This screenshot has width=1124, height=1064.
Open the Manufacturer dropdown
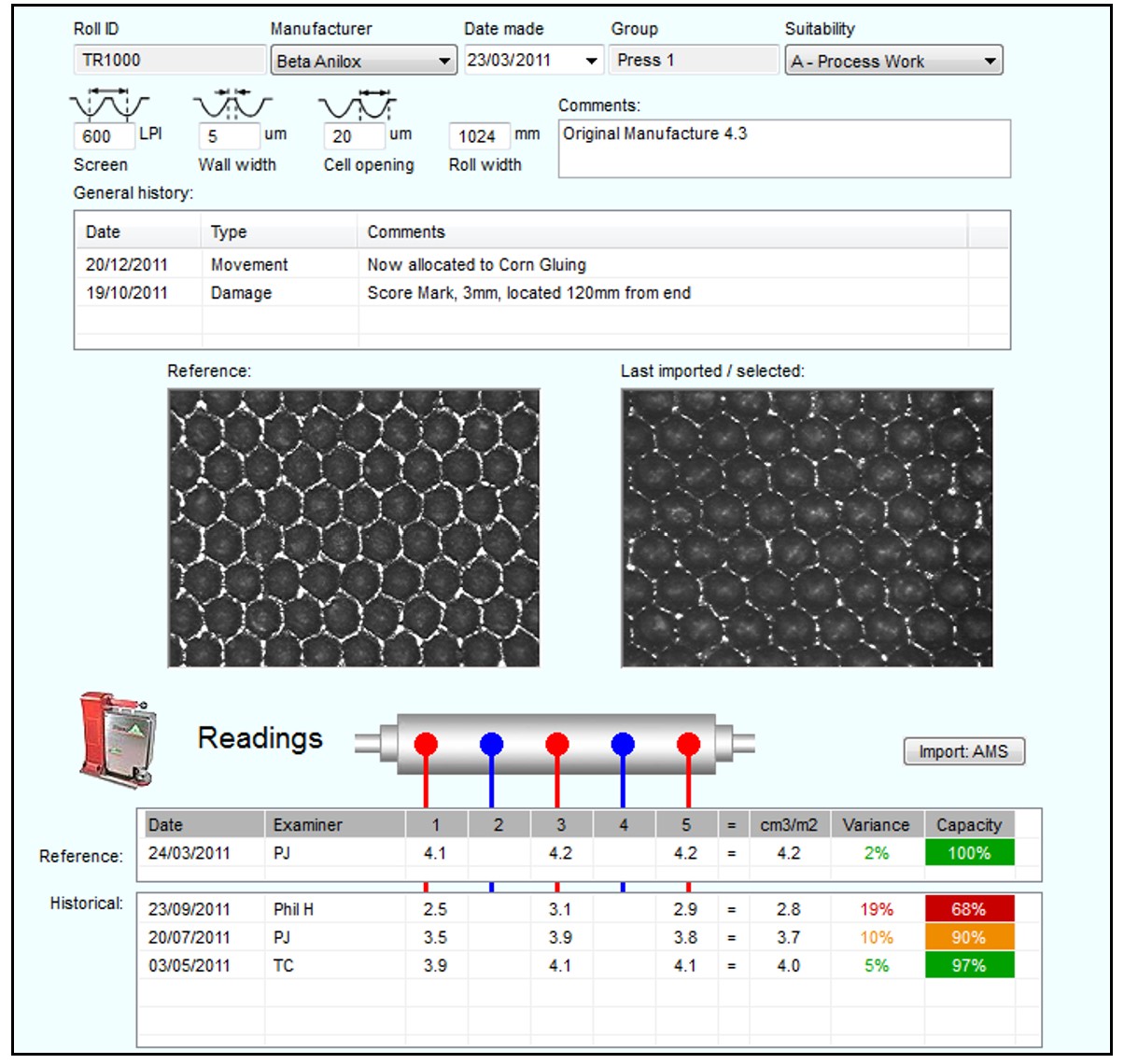(443, 61)
